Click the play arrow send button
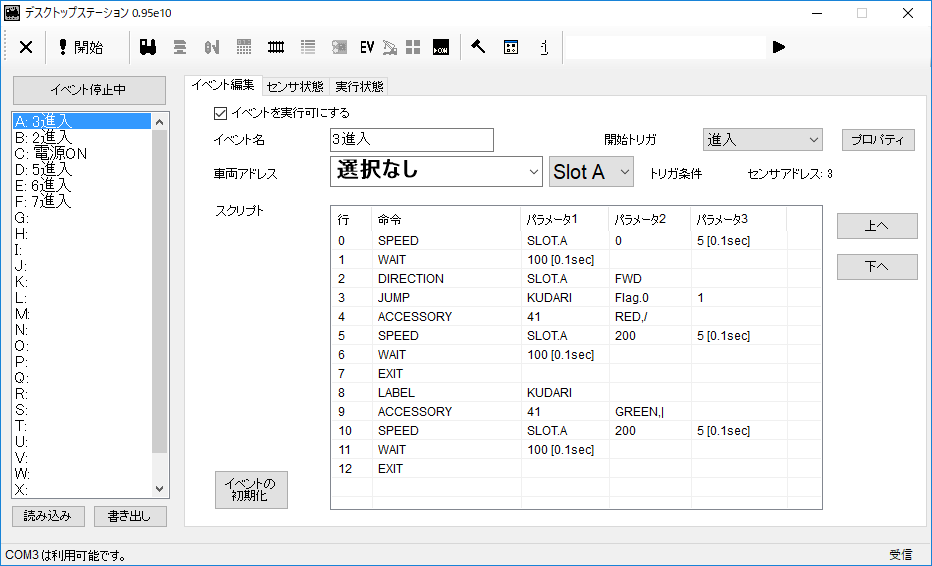This screenshot has height=566, width=932. pos(779,47)
